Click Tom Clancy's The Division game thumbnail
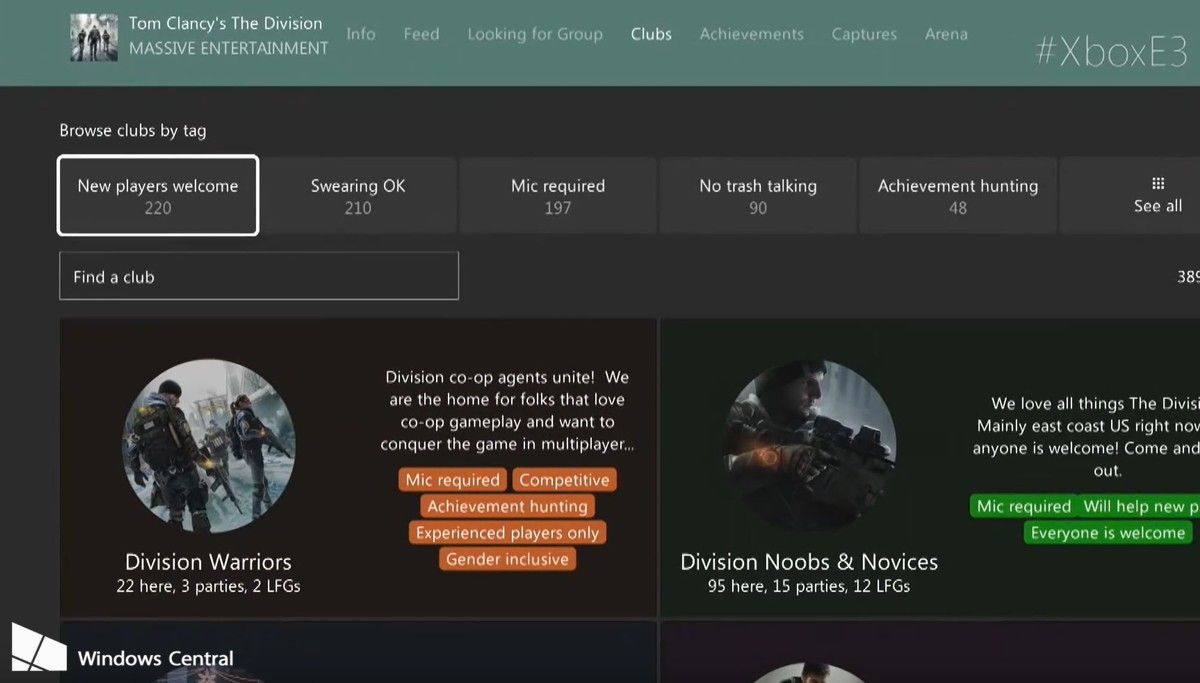This screenshot has height=683, width=1200. click(x=93, y=33)
